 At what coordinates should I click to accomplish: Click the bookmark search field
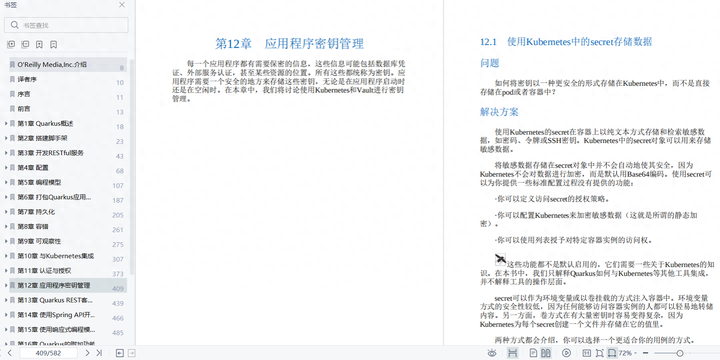66,25
